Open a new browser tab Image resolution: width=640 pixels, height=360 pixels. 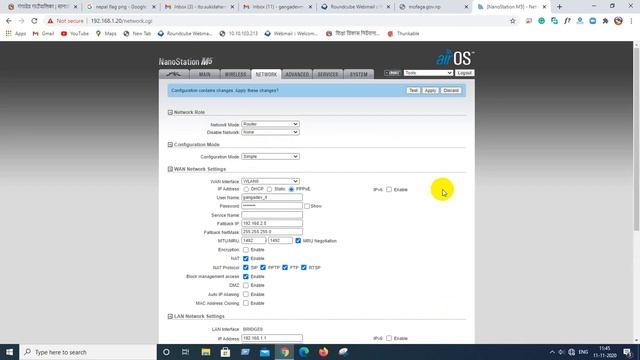(x=559, y=7)
